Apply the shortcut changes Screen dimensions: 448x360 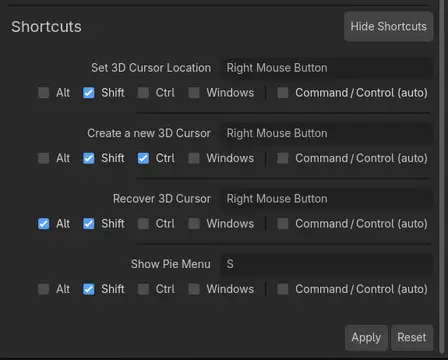366,338
